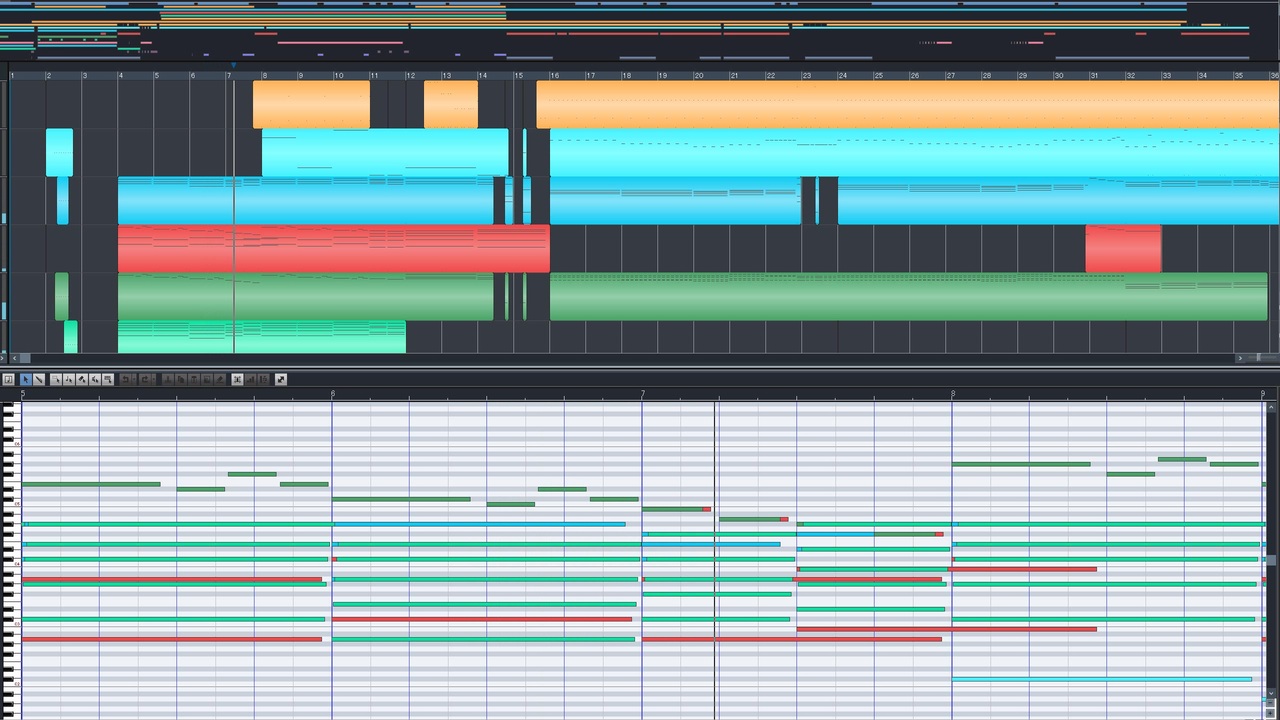Click piano roll vertical scroll-up arrow

[x=1271, y=407]
